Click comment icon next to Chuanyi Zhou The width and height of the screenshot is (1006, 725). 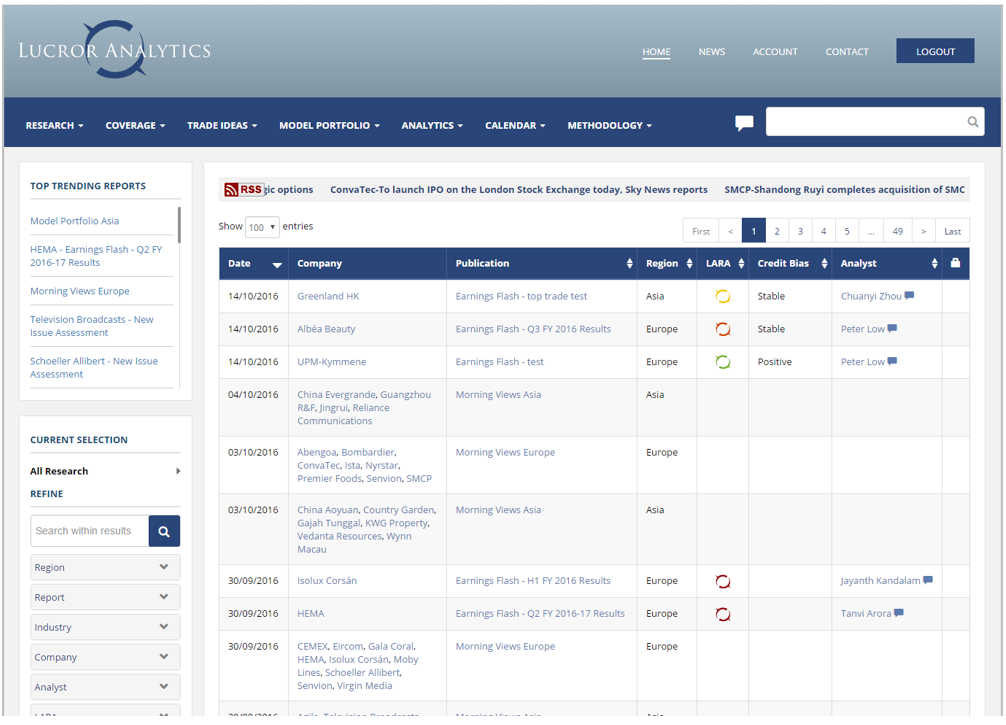tap(909, 296)
